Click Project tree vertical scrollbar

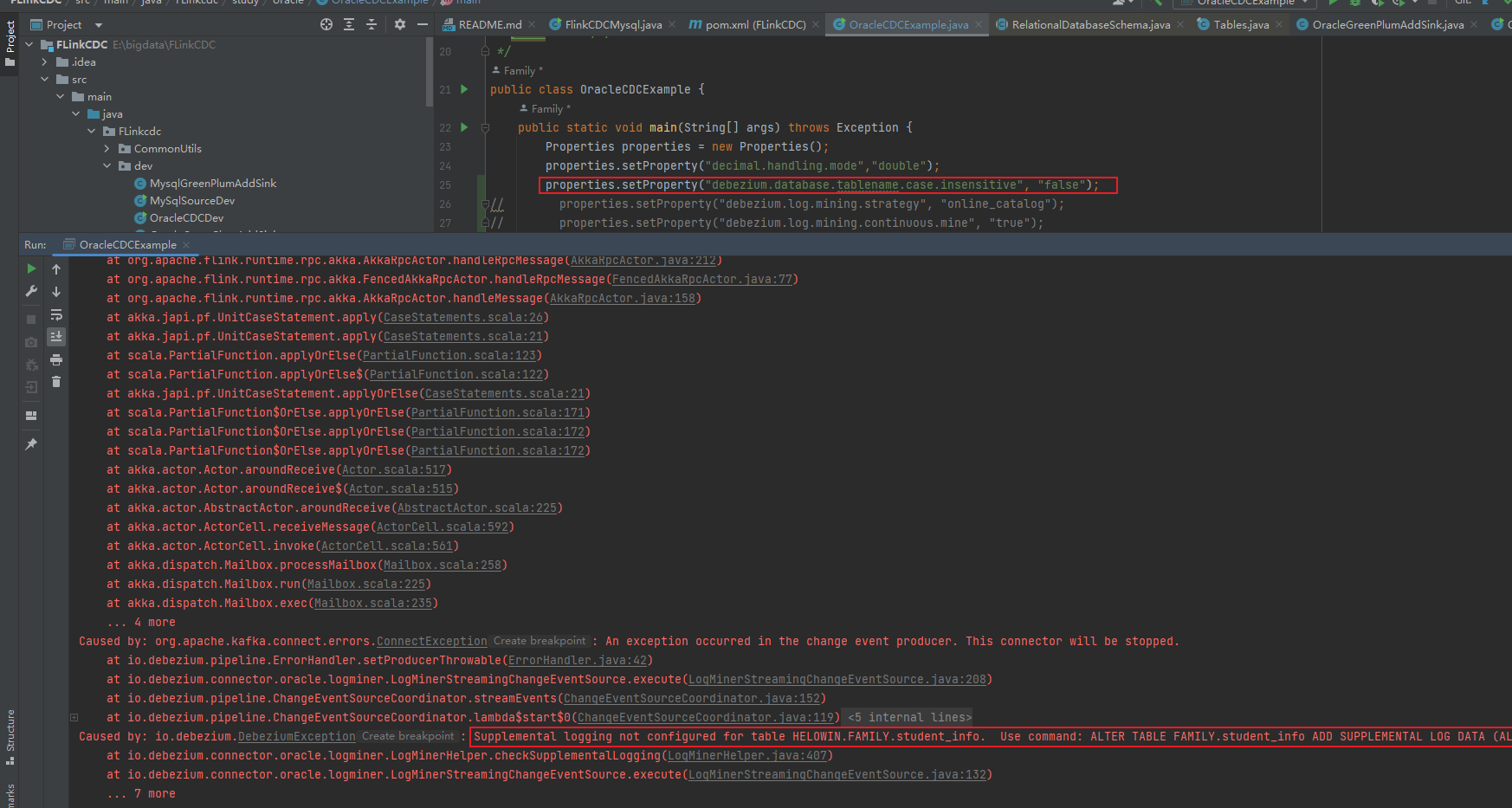pos(430,72)
